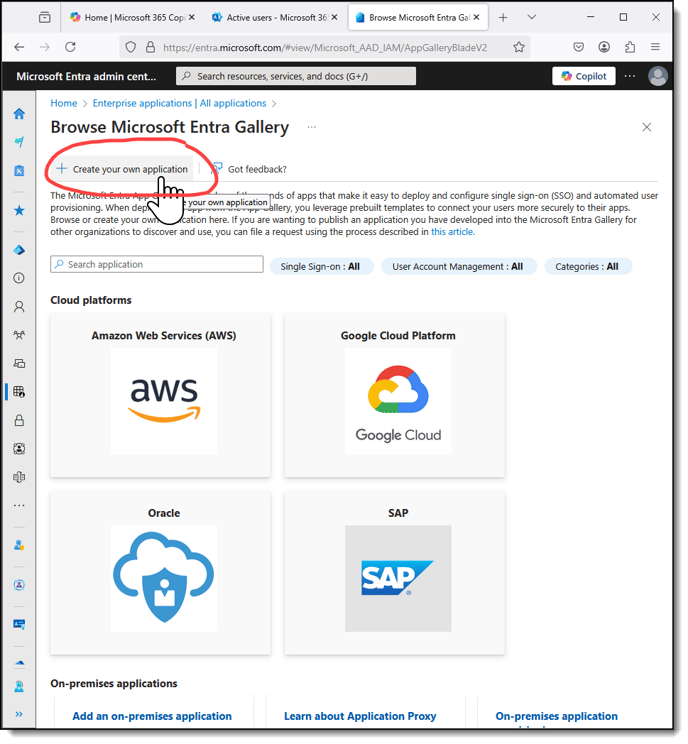Open a new browser tab

coord(503,18)
